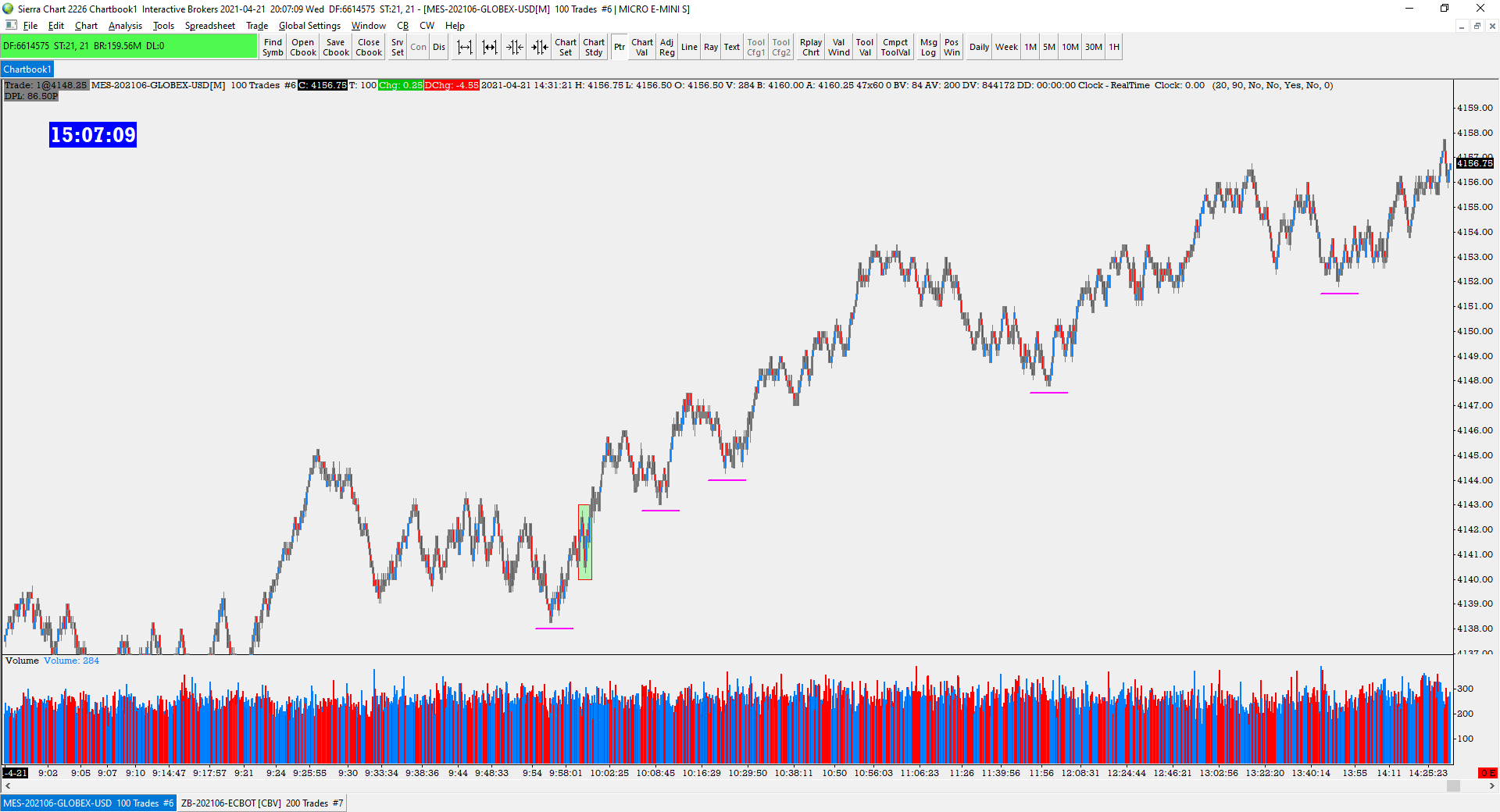Open the Analysis menu
The height and width of the screenshot is (812, 1500).
[x=125, y=26]
